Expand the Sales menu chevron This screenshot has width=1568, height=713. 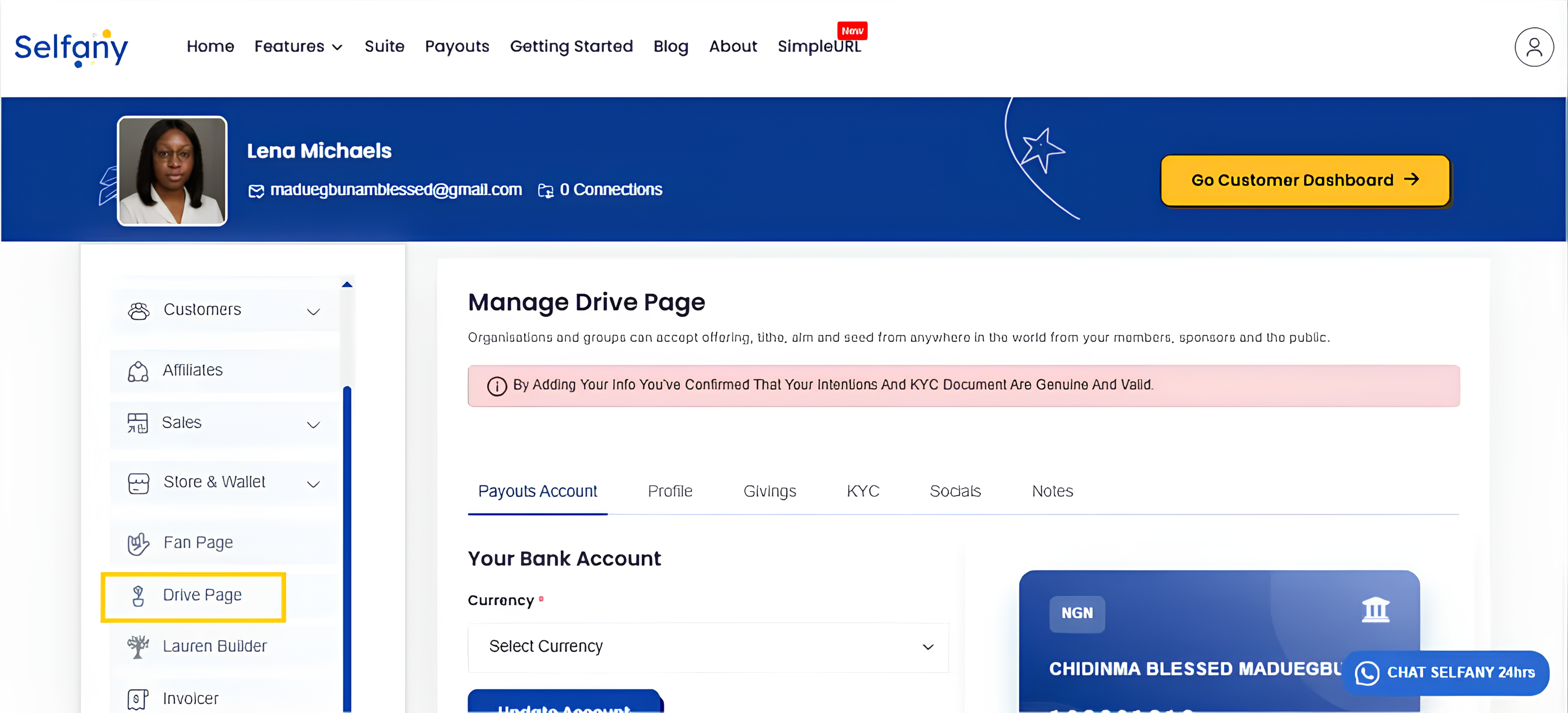[x=313, y=425]
